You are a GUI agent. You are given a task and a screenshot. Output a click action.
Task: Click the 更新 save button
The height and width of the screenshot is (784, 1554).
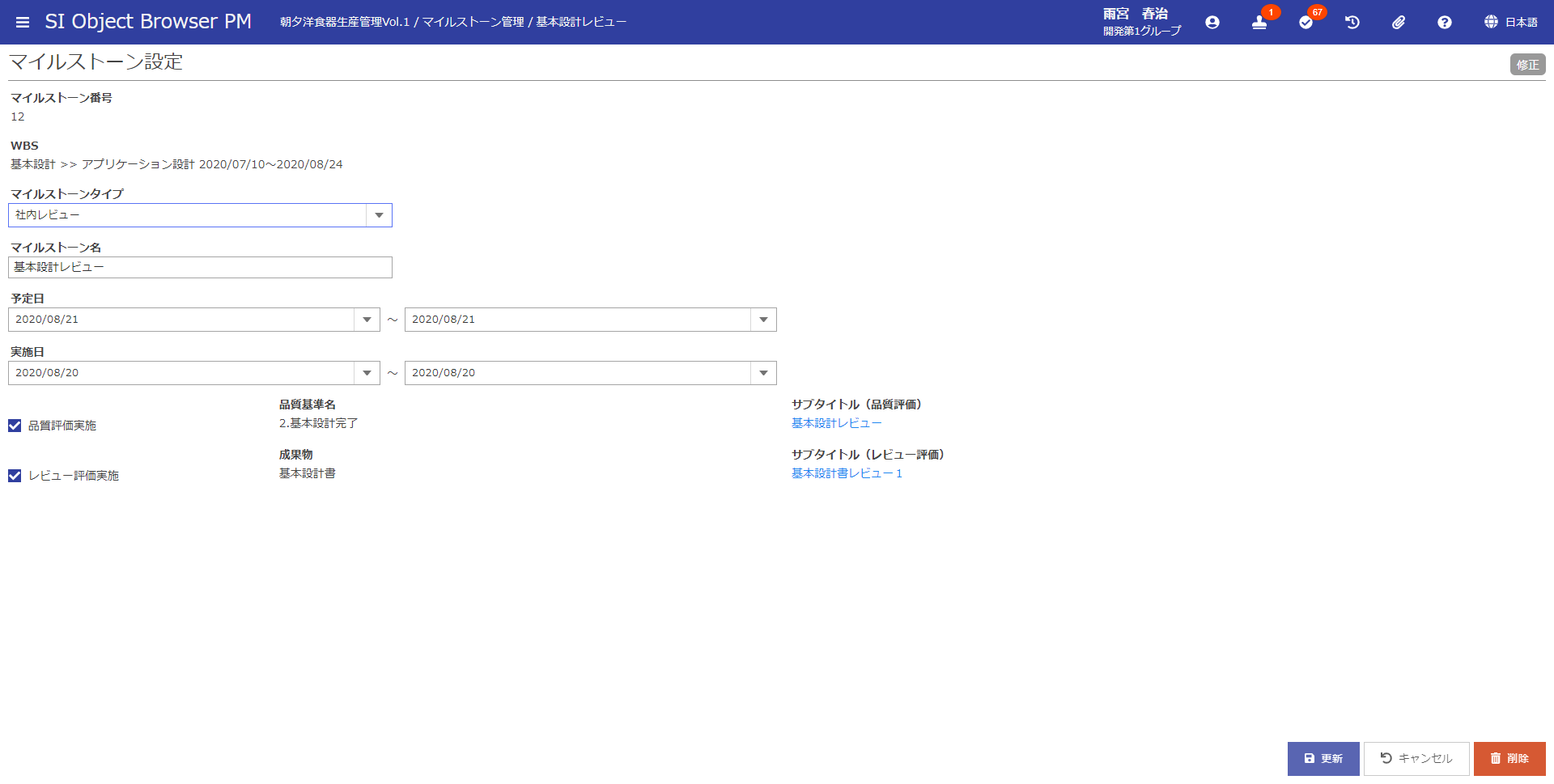[1323, 759]
